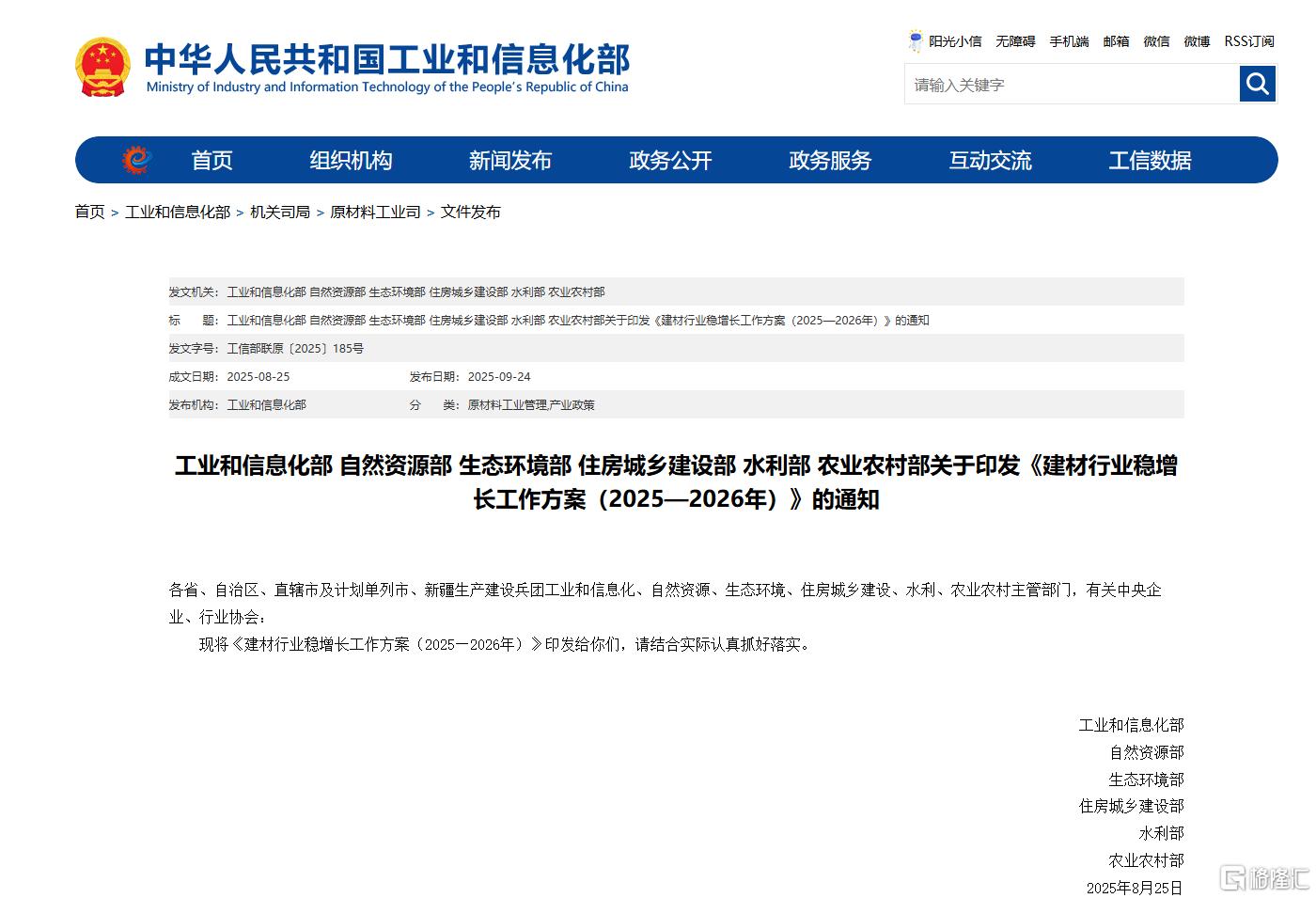Click the gear icon in navigation bar
Screen dimensions: 1316x898
click(x=136, y=160)
